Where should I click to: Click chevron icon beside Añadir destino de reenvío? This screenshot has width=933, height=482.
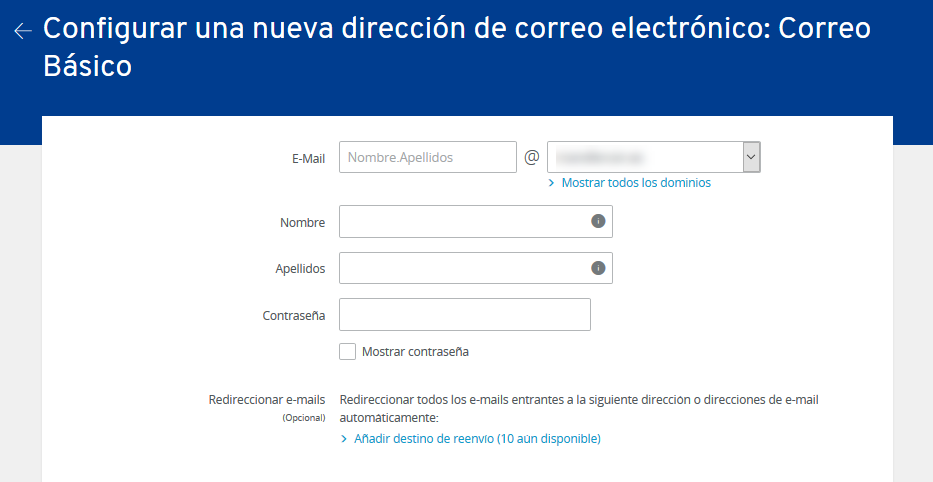point(344,439)
